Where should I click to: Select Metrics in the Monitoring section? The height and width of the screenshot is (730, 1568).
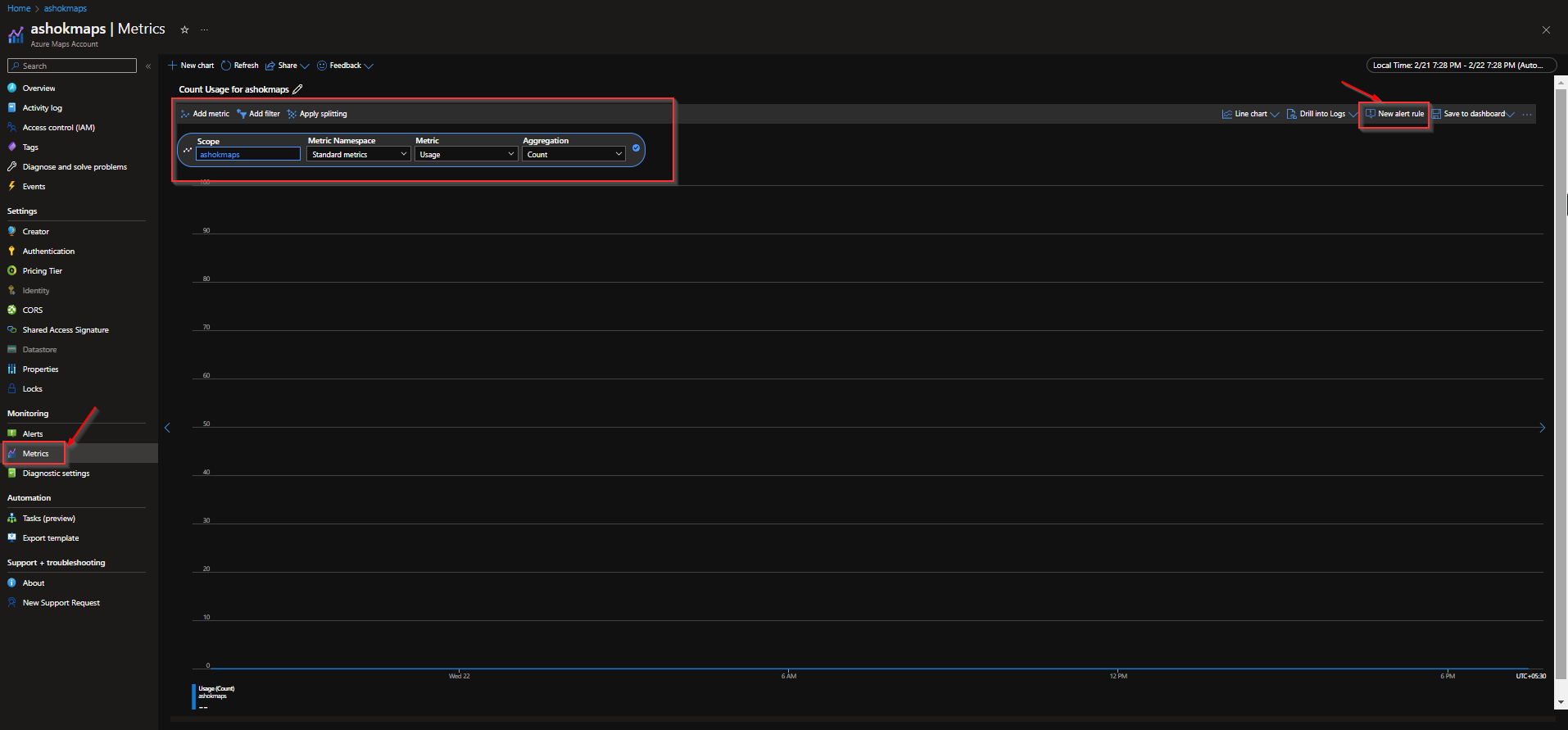coord(35,453)
